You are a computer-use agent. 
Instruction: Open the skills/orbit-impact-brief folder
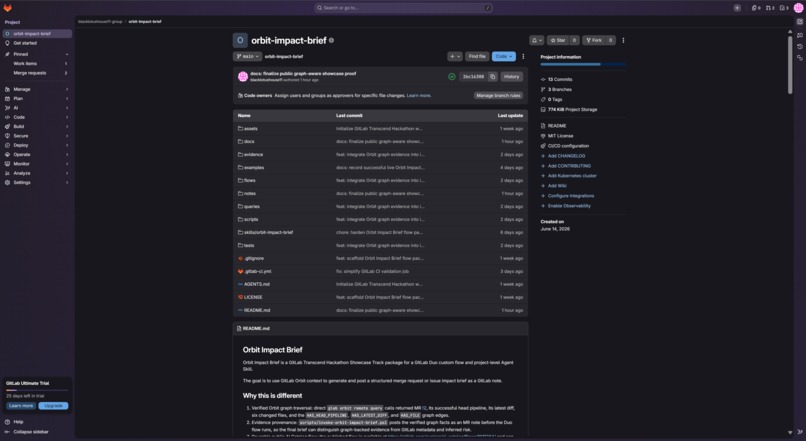(268, 232)
